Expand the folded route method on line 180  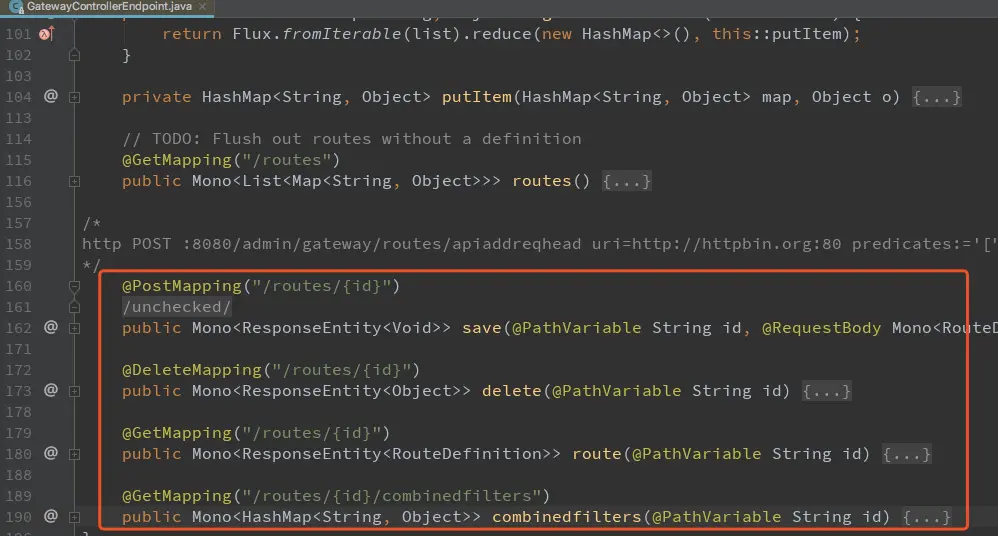tap(74, 455)
